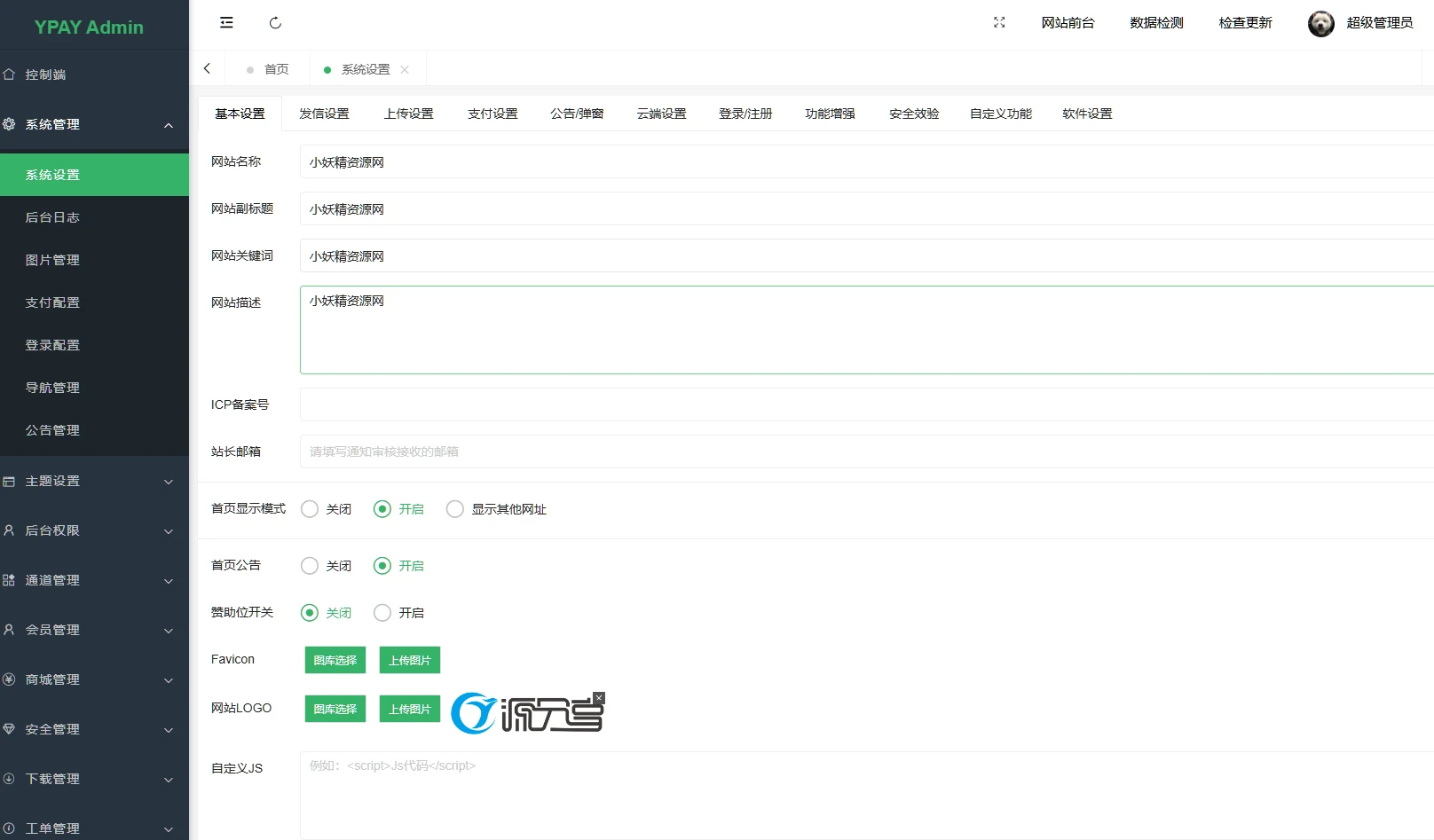
Task: Open 网站前台 link in header
Action: (1068, 23)
